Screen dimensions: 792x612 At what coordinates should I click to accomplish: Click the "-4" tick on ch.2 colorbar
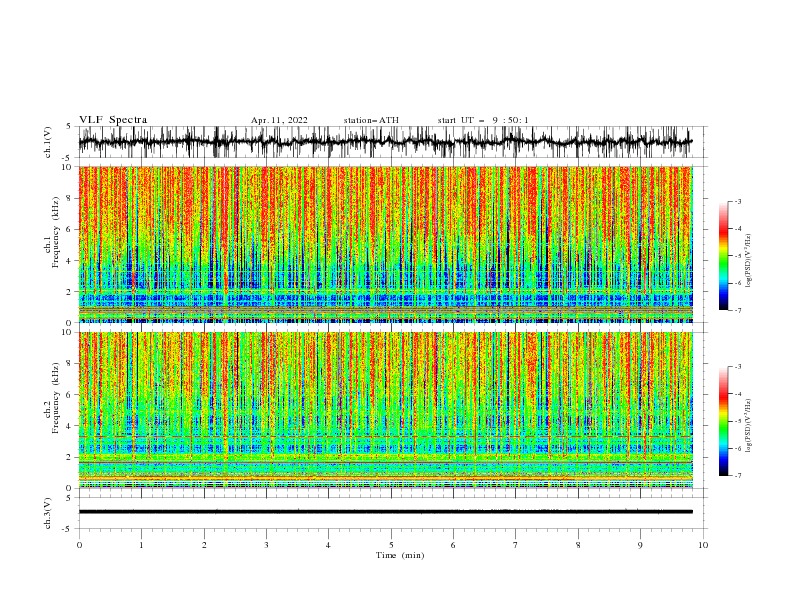pyautogui.click(x=738, y=394)
